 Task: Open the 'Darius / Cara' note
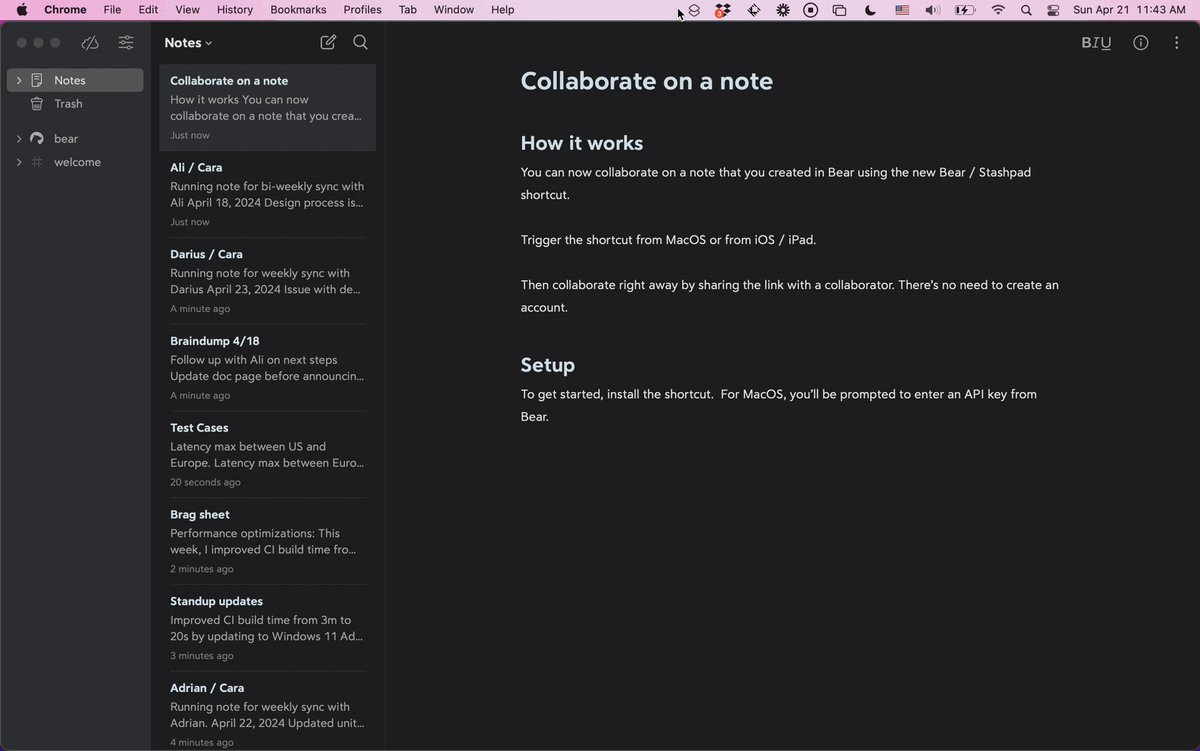[268, 281]
